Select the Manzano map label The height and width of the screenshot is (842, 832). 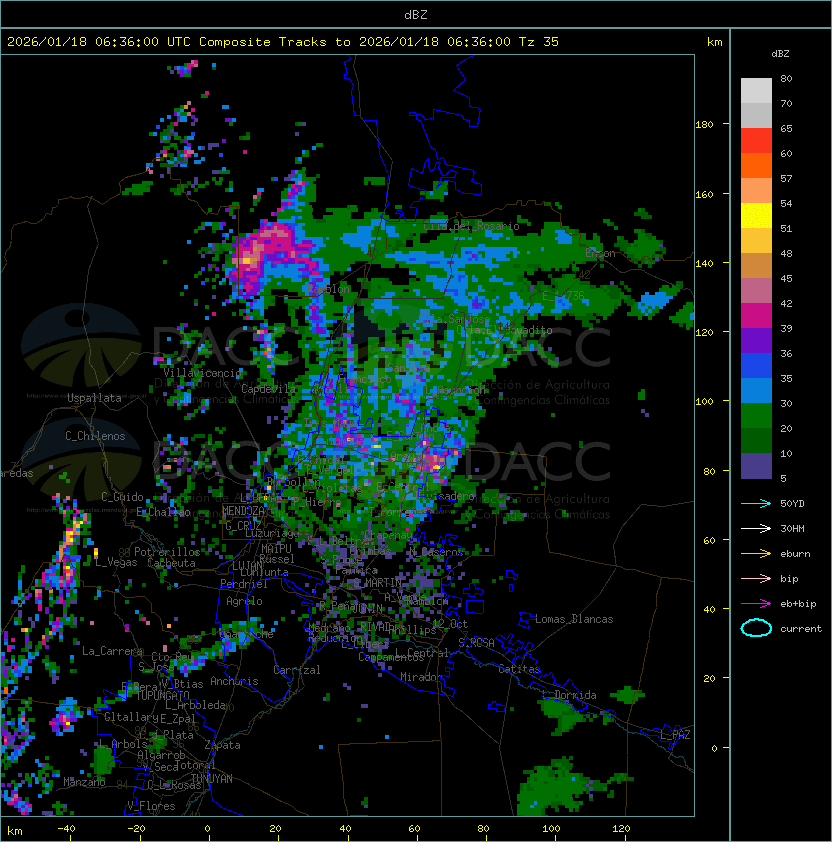[84, 782]
